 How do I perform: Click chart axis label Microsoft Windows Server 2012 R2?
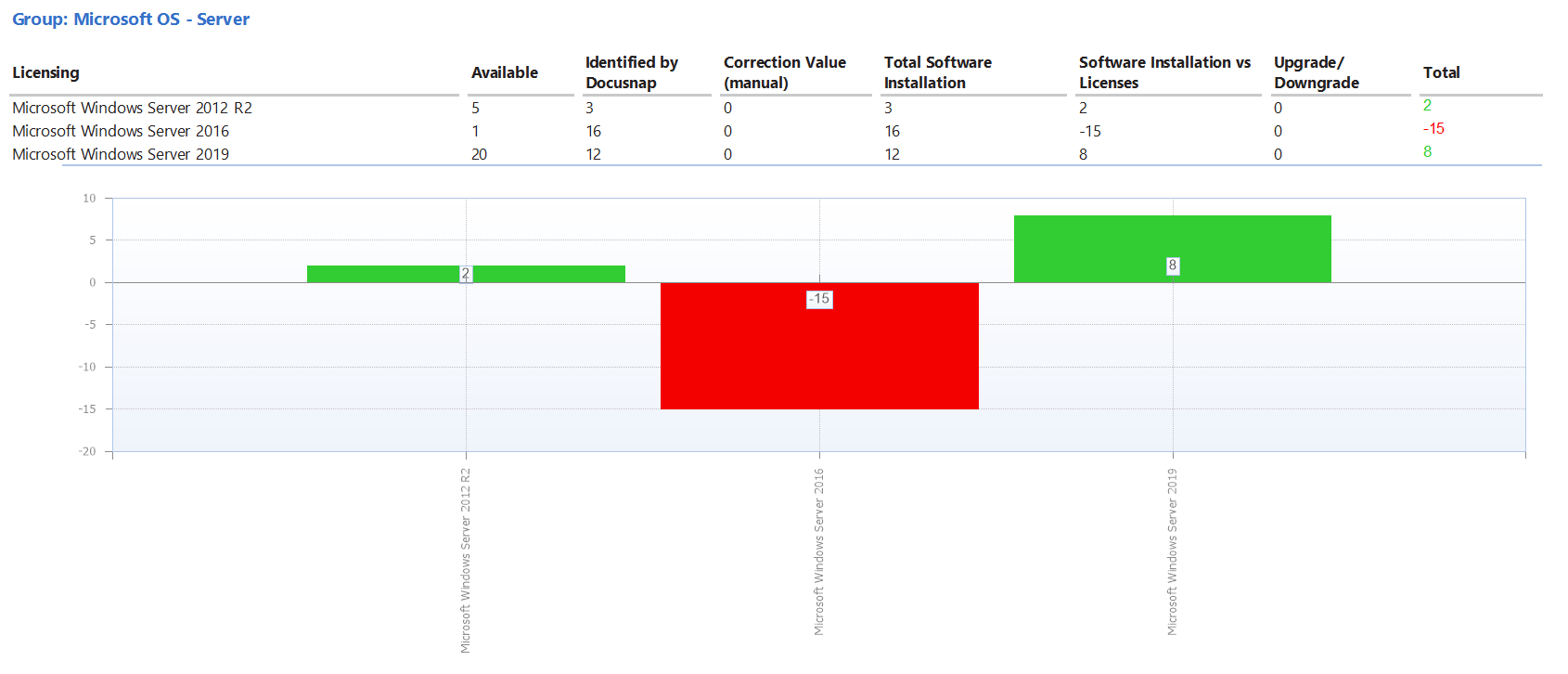466,560
